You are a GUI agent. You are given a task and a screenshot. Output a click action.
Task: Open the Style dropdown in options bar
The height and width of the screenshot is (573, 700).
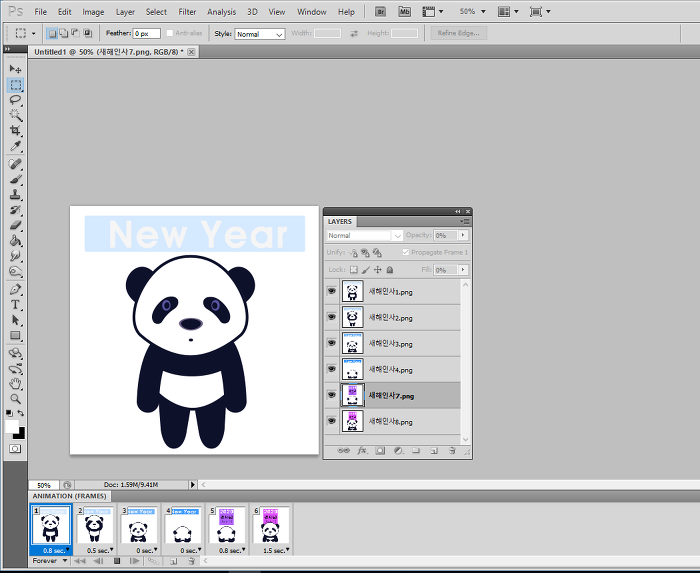[x=260, y=34]
